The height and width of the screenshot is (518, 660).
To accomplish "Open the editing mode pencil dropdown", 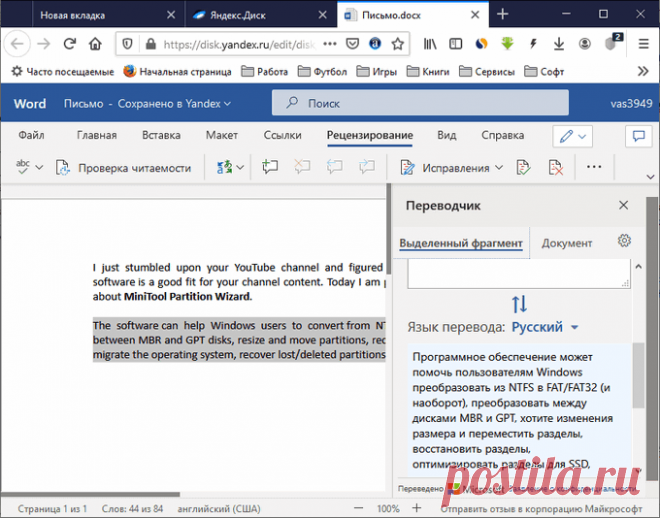I will point(572,136).
